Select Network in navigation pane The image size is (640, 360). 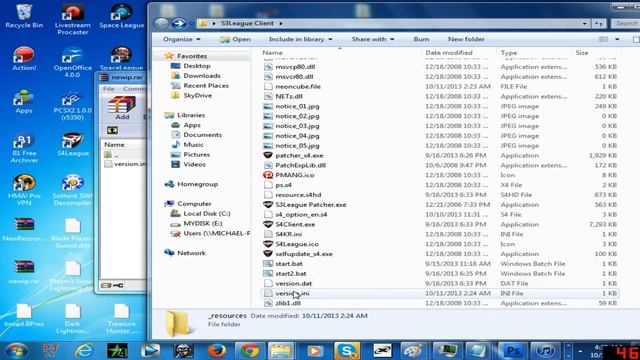(x=191, y=253)
